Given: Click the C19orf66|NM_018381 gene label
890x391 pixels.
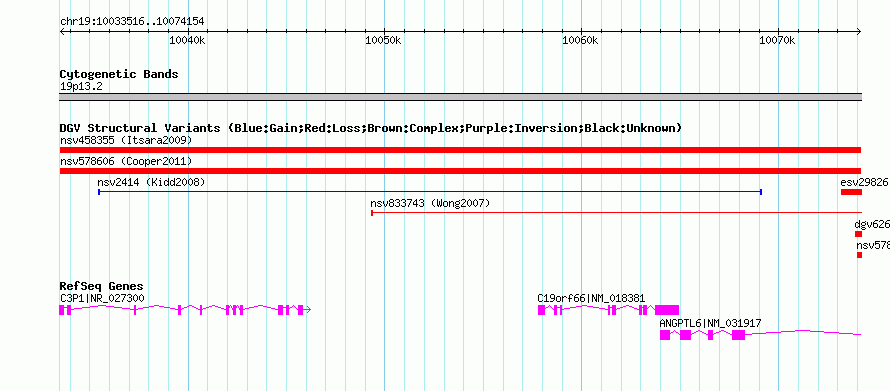Looking at the screenshot, I should pos(591,298).
